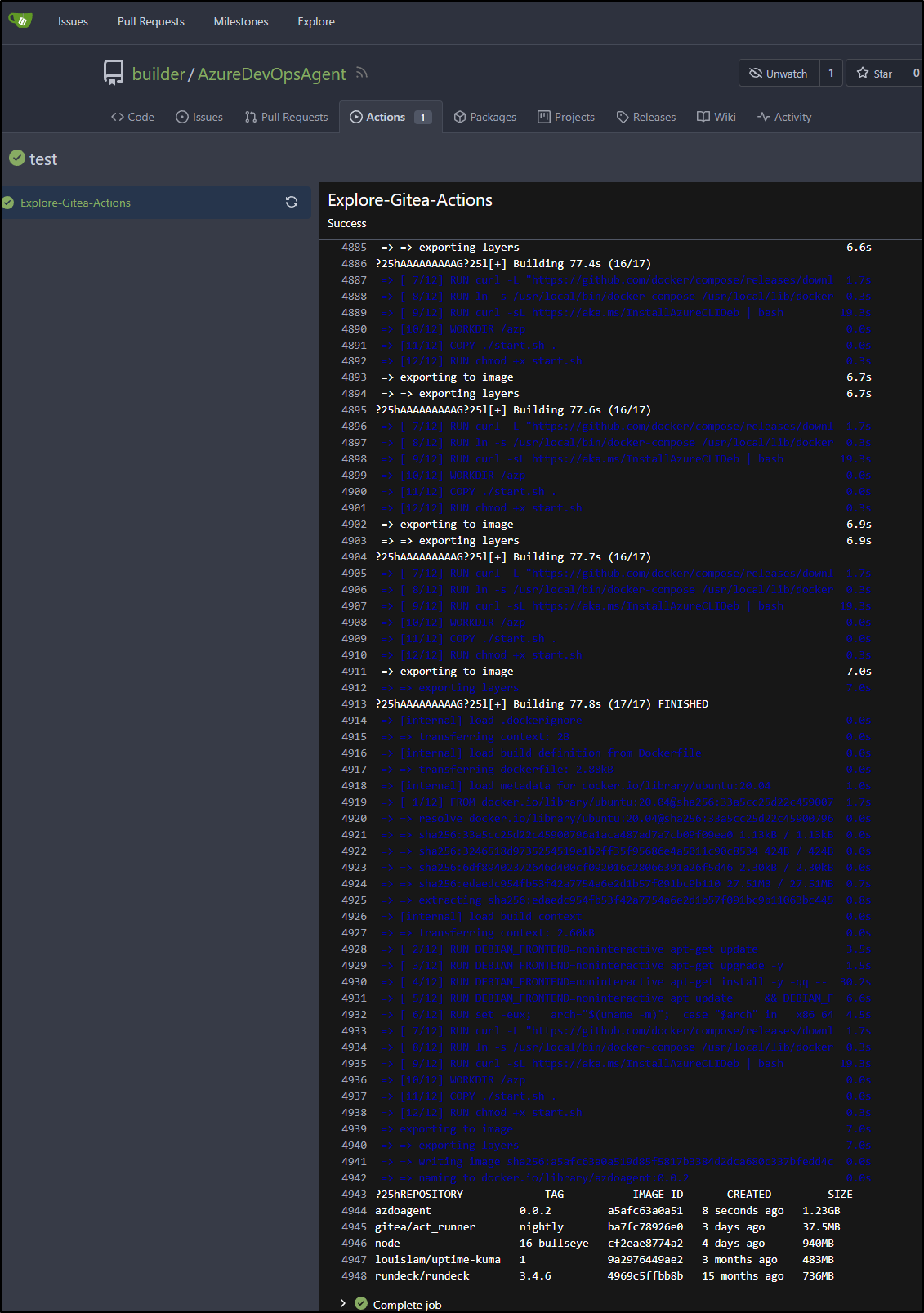Viewport: 924px width, 1313px height.
Task: Open the repository Pull Requests tab
Action: click(286, 117)
